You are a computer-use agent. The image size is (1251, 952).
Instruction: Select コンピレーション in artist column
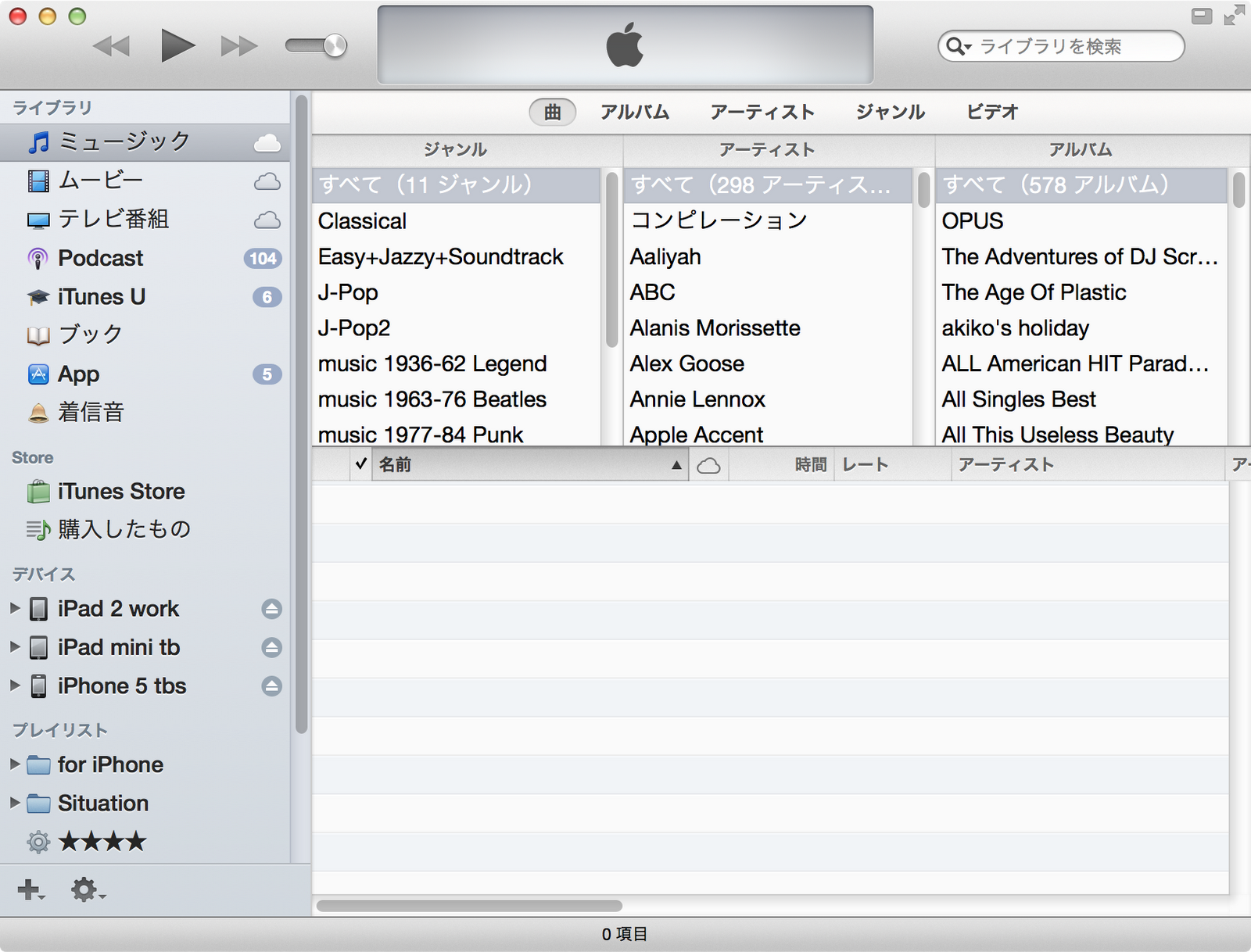pos(768,221)
